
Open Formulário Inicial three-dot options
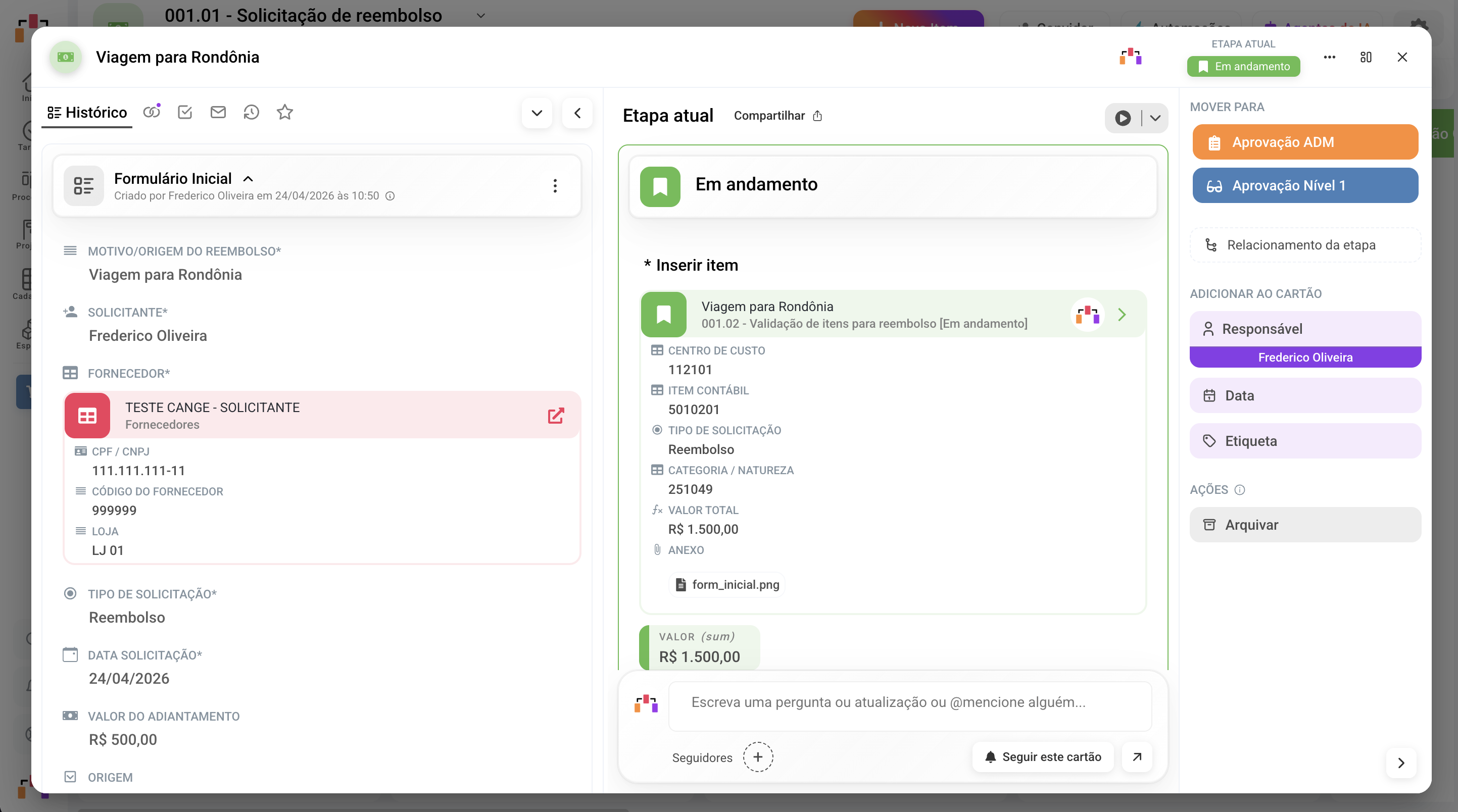tap(555, 186)
